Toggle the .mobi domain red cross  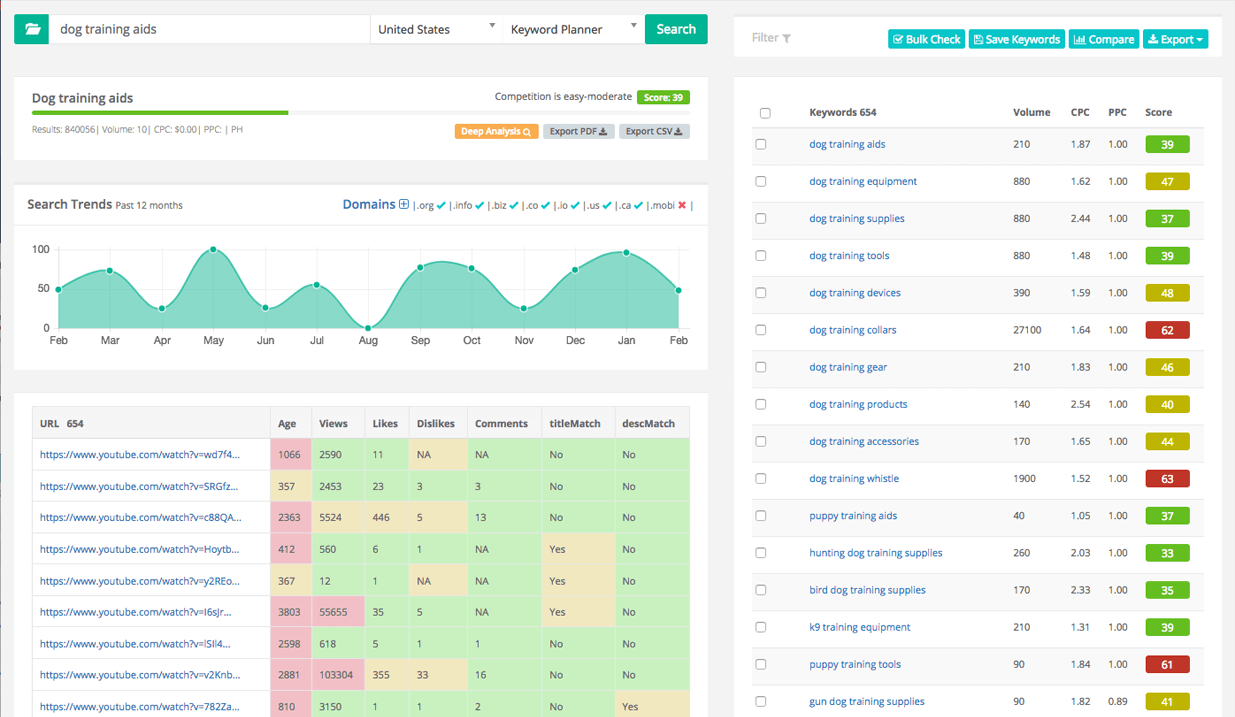(682, 205)
